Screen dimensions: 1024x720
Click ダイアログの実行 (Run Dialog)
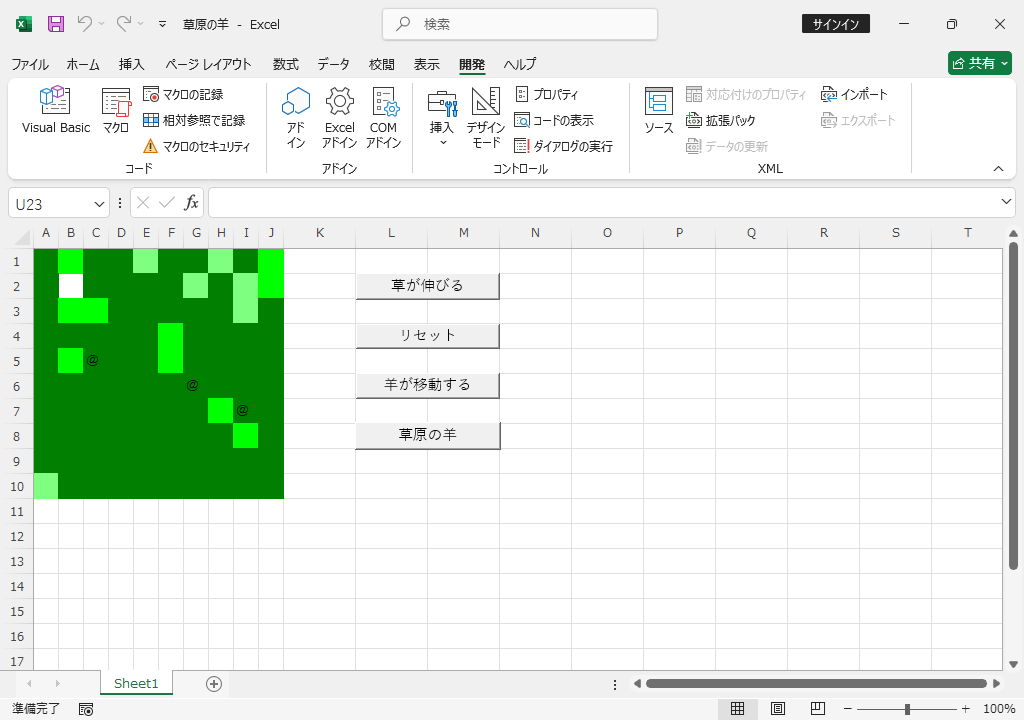click(564, 146)
